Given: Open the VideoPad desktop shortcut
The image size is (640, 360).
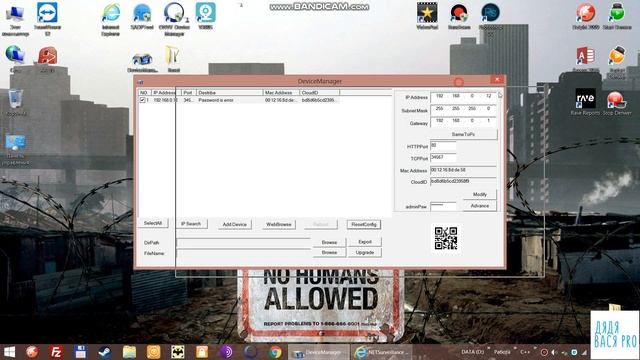Looking at the screenshot, I should (x=427, y=16).
